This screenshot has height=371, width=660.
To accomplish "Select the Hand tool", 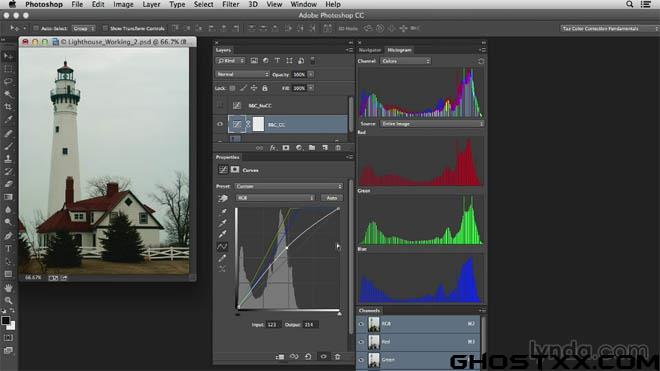I will tap(8, 288).
